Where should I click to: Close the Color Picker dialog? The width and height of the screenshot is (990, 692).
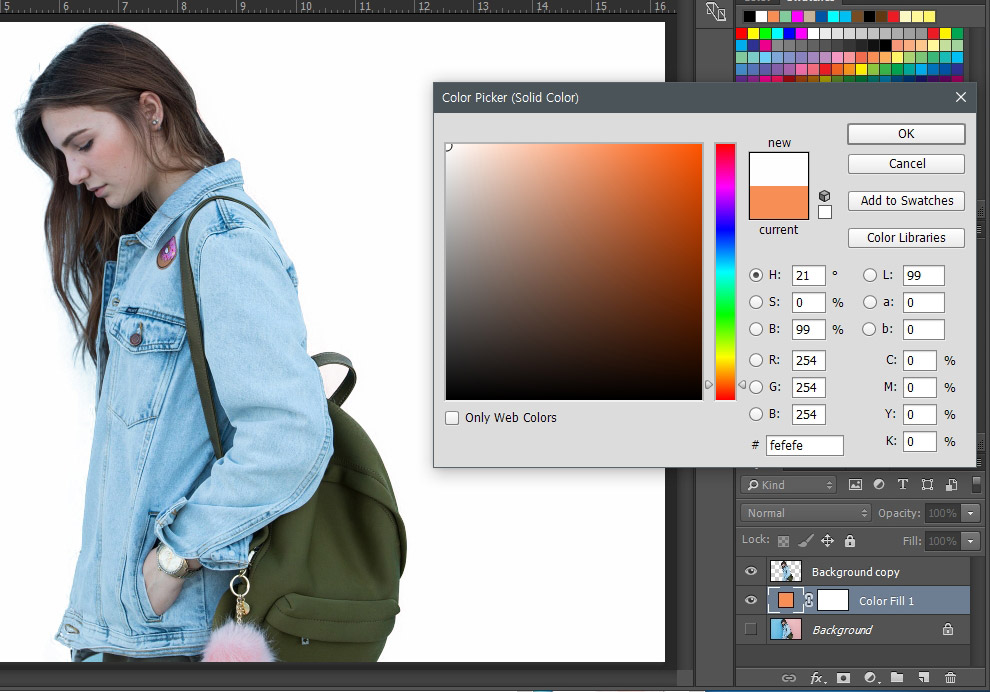[x=960, y=97]
